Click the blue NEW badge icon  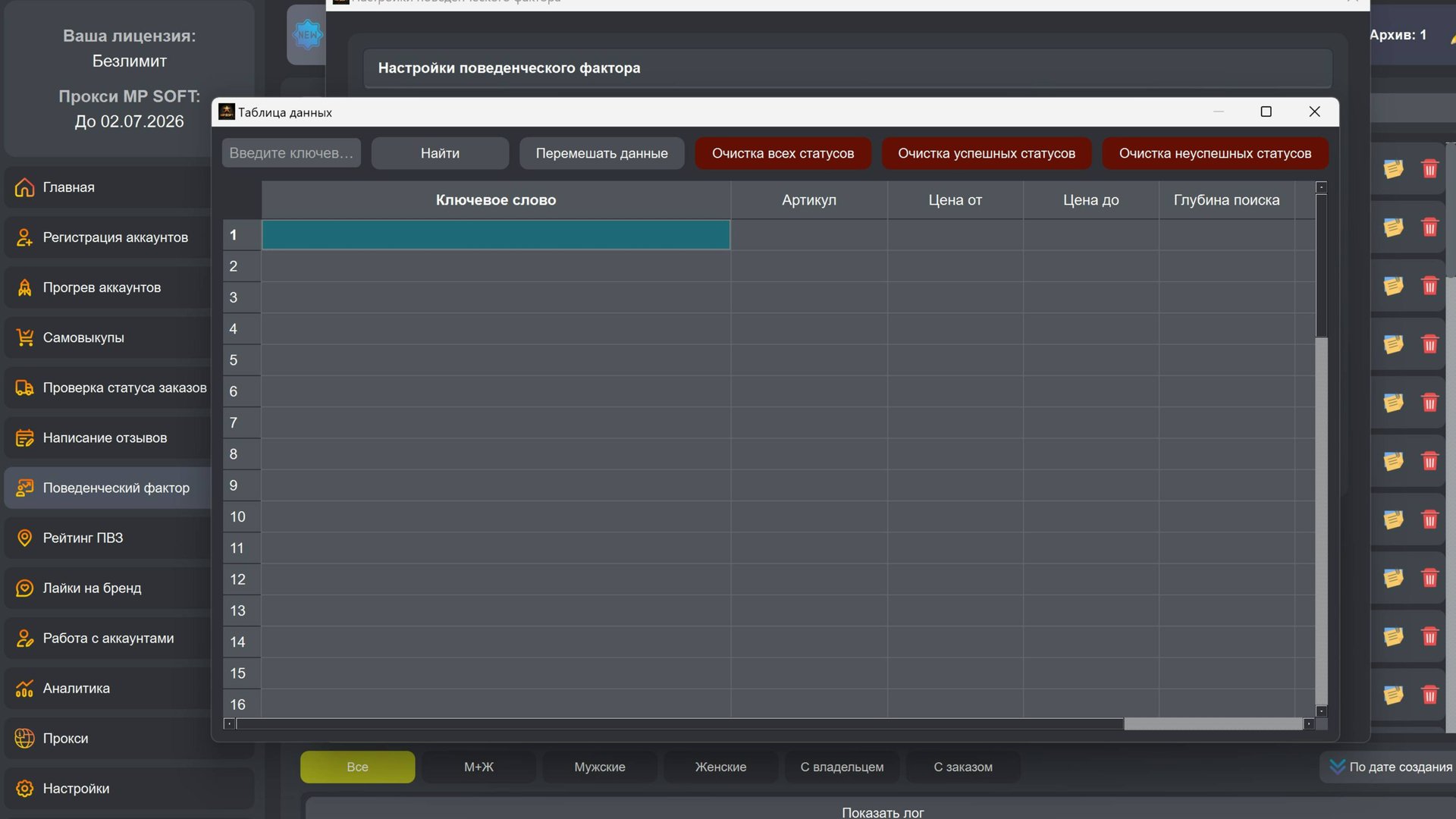307,35
